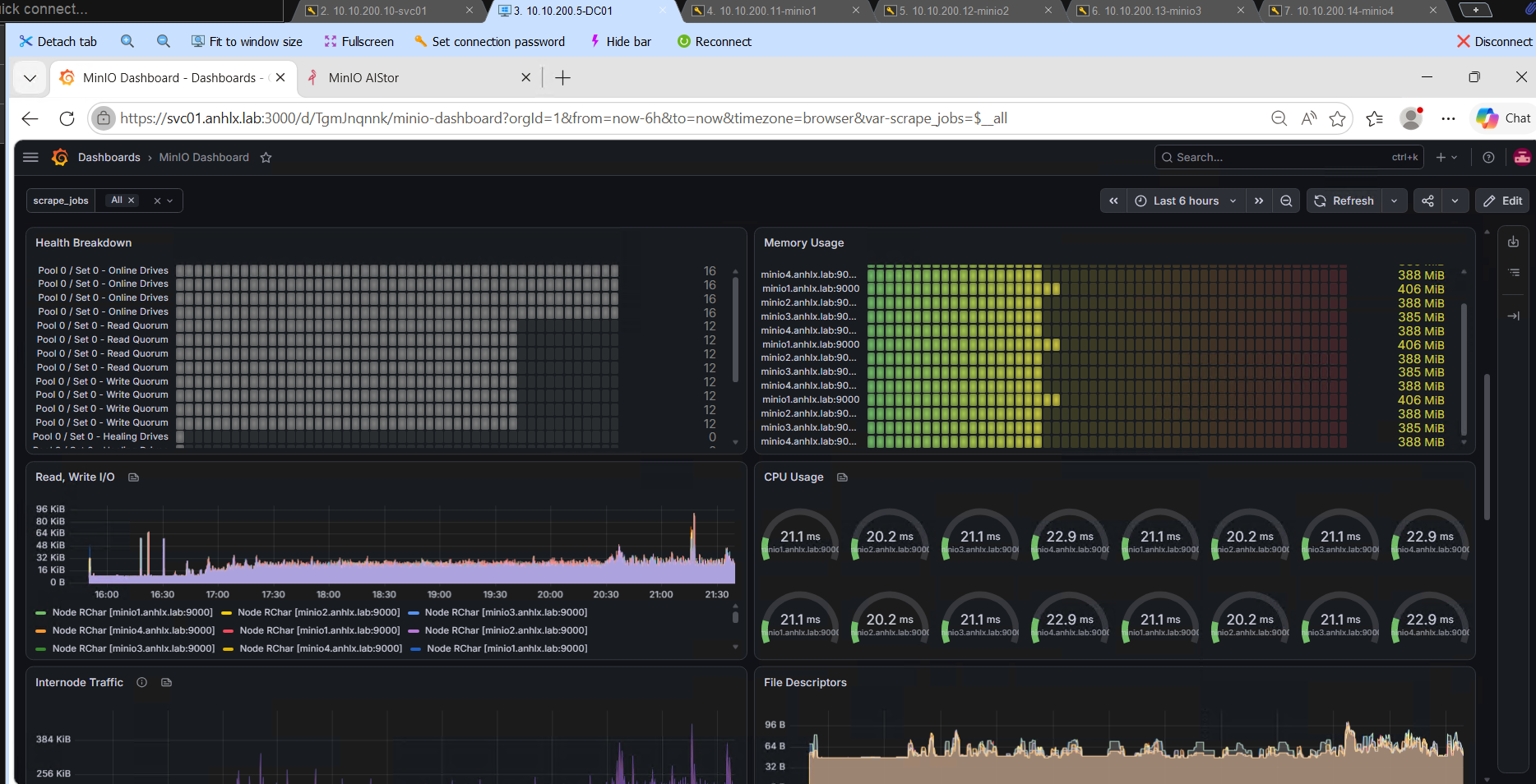Open the Dashboards breadcrumb link
Image resolution: width=1536 pixels, height=784 pixels.
click(109, 157)
